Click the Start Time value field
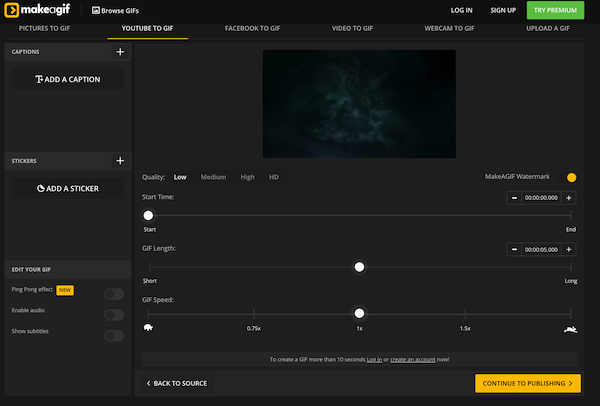The image size is (600, 406). (x=541, y=198)
